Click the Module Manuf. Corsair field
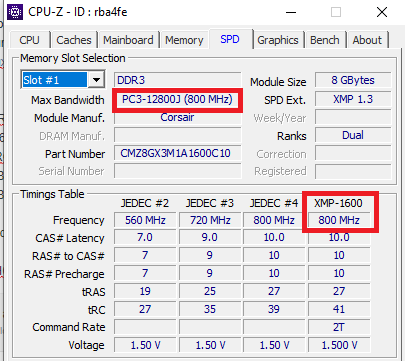This screenshot has height=361, width=405. pyautogui.click(x=177, y=118)
